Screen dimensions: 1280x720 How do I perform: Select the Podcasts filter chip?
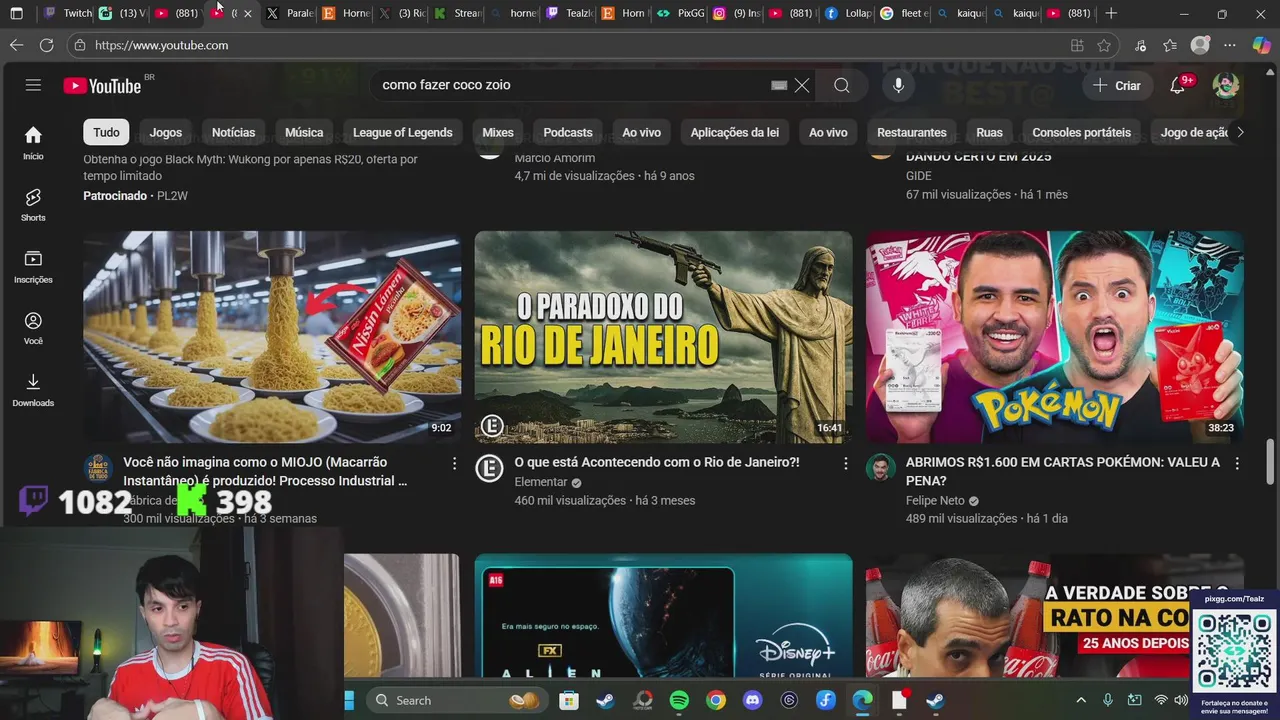pos(568,132)
